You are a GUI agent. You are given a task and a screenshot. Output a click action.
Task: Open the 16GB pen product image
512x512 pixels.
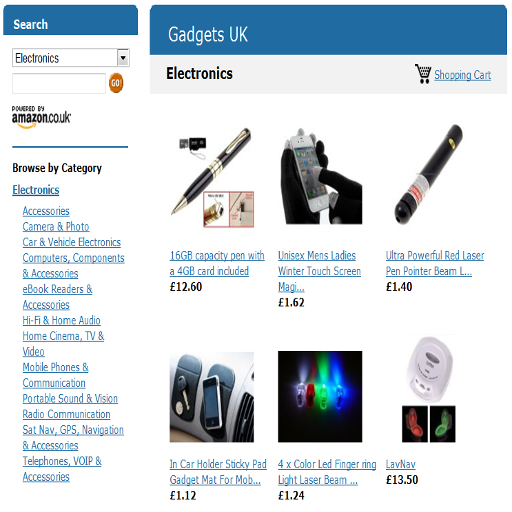coord(212,177)
